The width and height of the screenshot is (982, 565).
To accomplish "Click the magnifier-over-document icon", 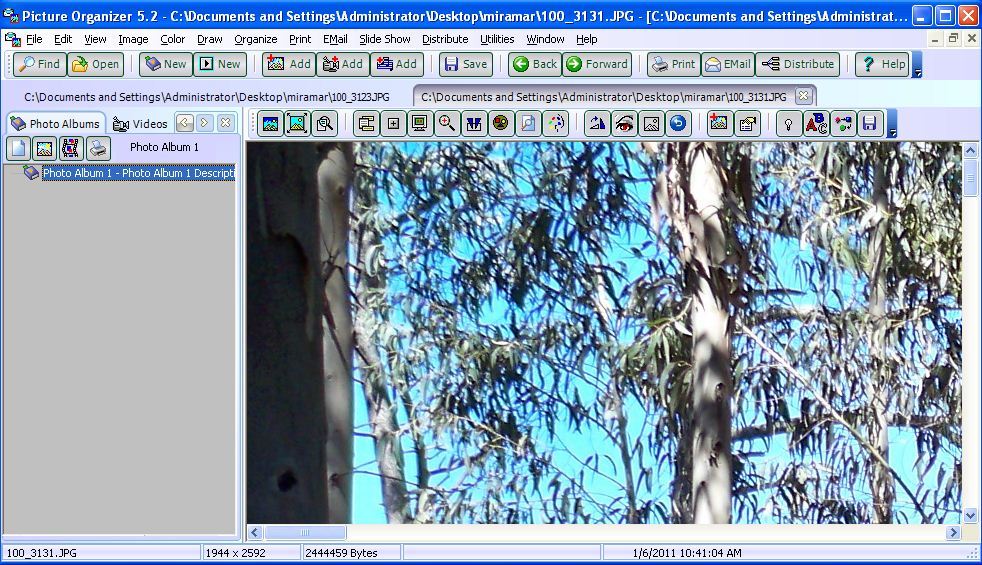I will [324, 123].
